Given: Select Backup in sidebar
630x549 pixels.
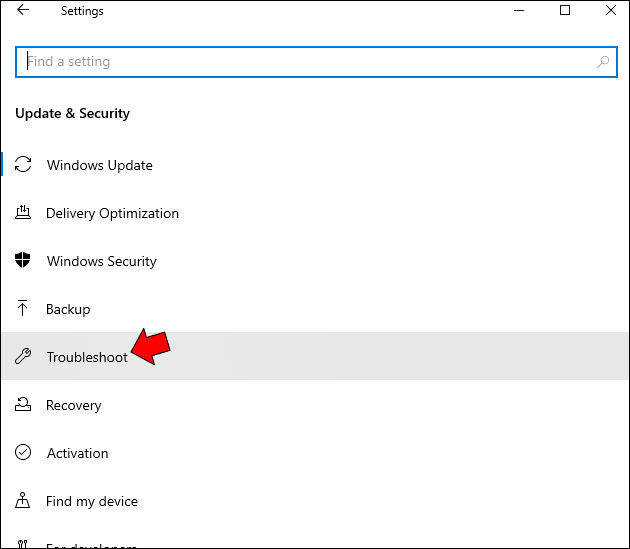Looking at the screenshot, I should point(68,309).
